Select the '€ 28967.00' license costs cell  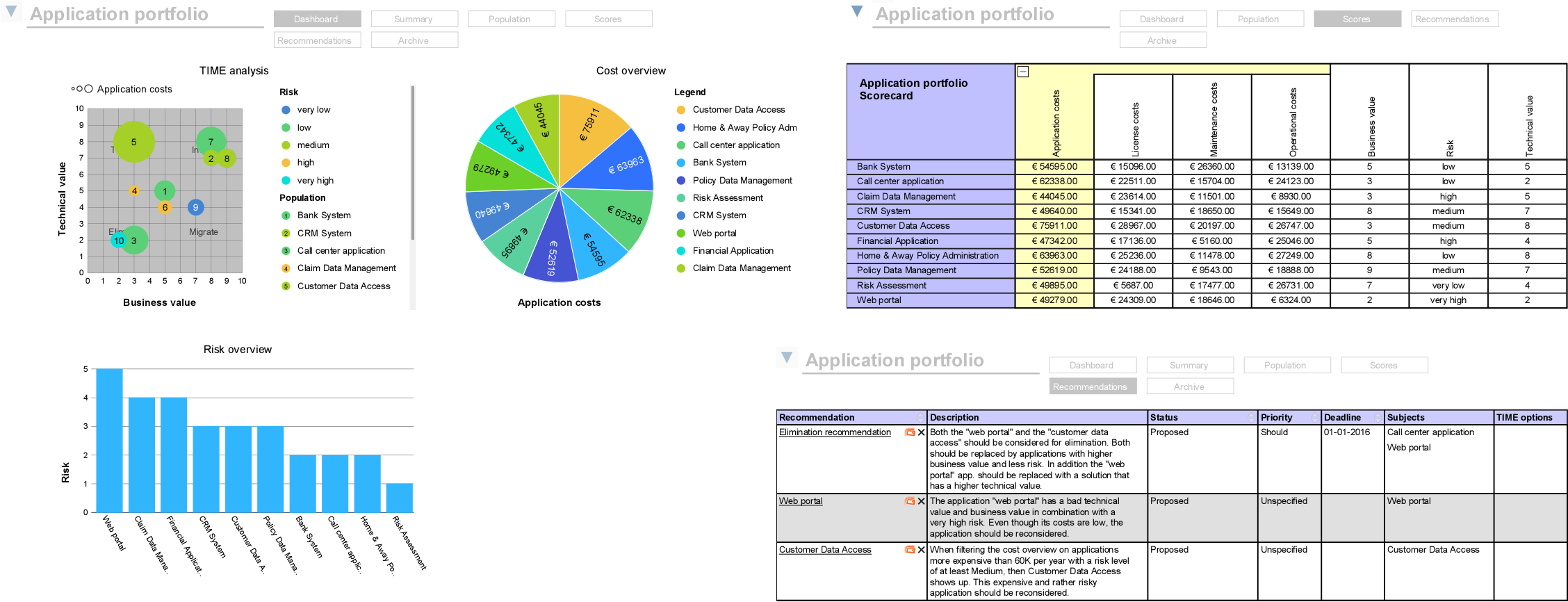tap(1133, 226)
